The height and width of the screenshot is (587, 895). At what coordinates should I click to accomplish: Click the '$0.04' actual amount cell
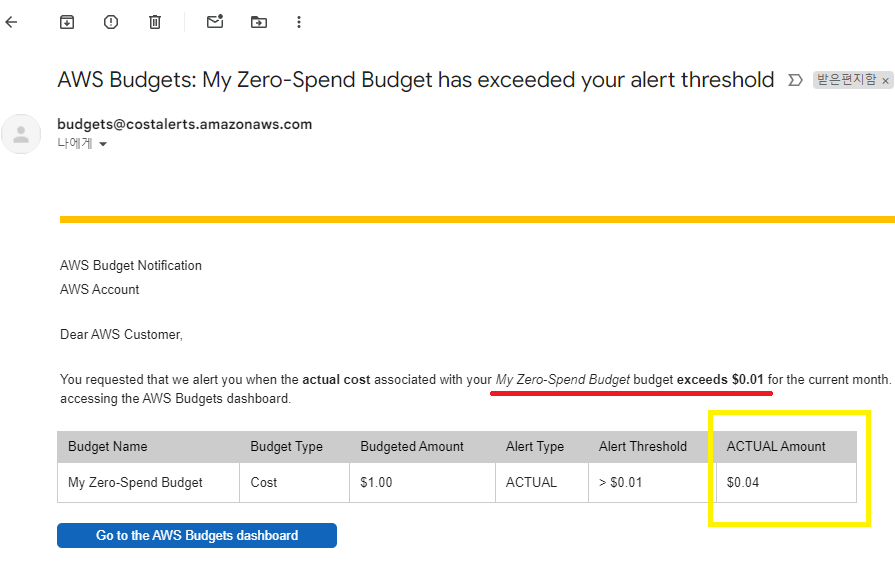pos(787,483)
